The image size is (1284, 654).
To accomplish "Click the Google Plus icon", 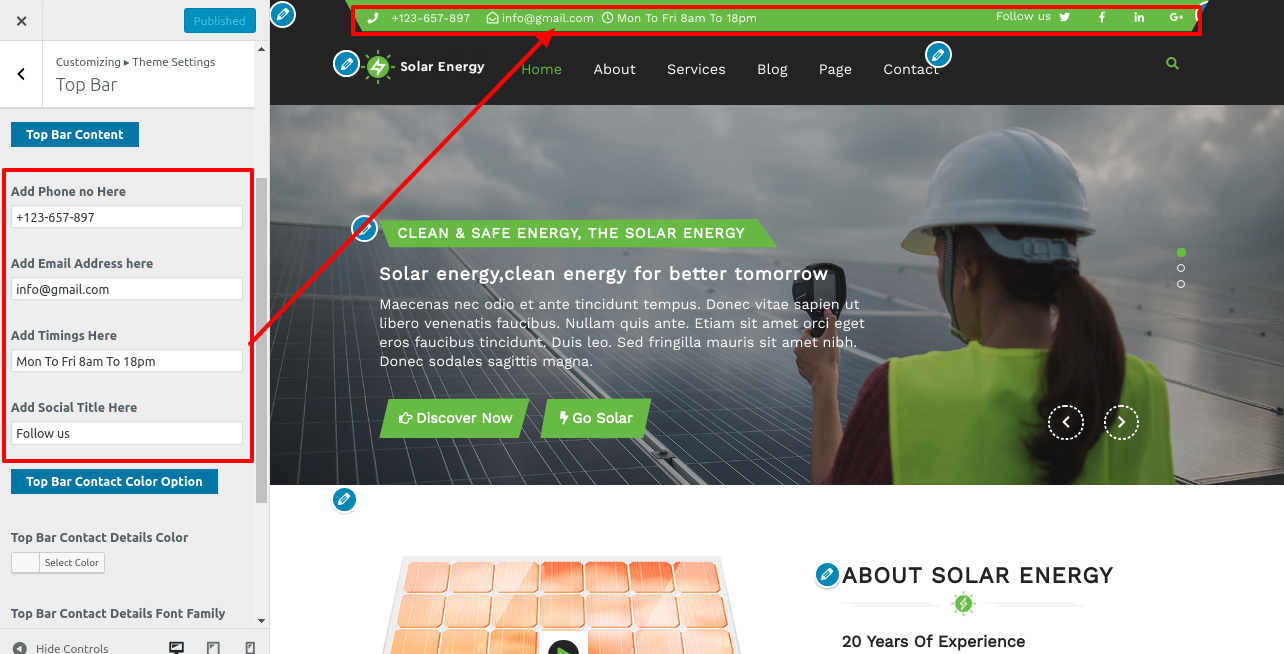I will [1176, 17].
